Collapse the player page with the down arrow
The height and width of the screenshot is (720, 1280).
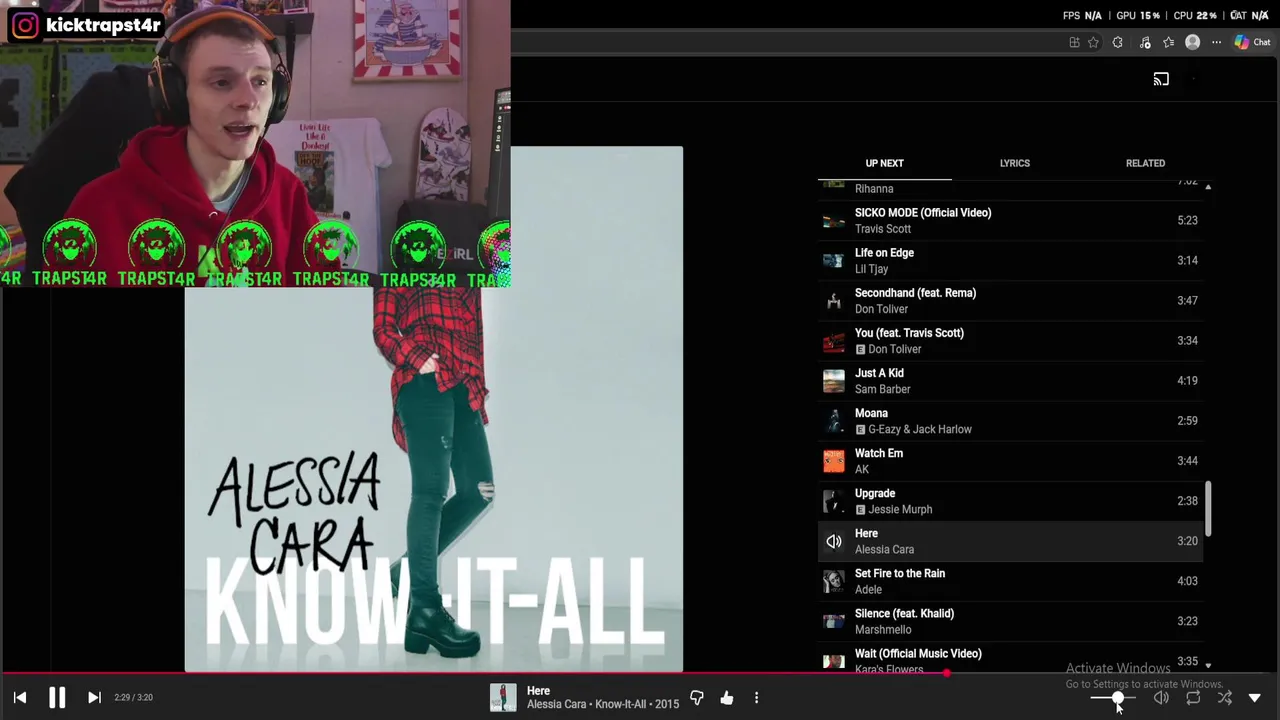pyautogui.click(x=1255, y=698)
